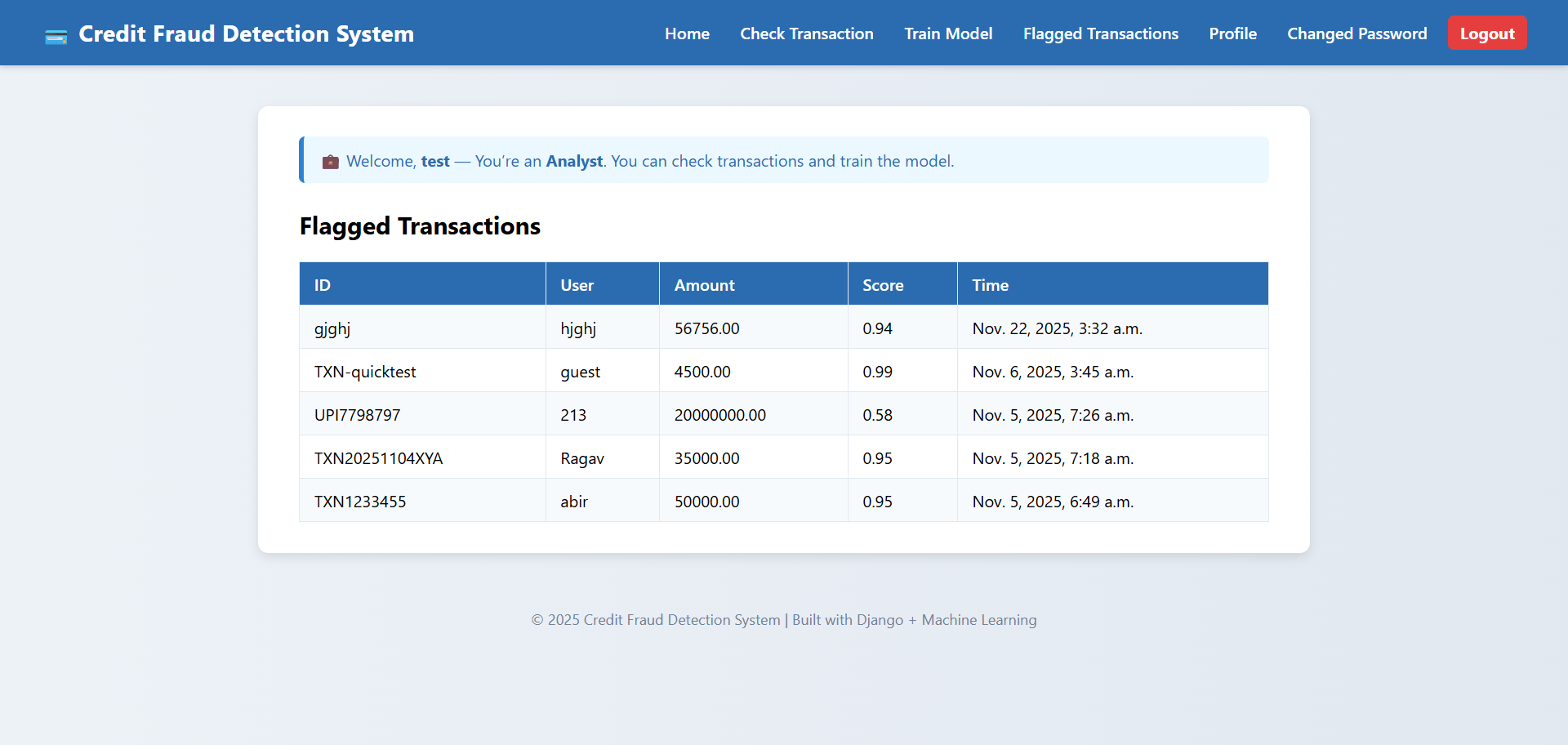Click the Time column header

pyautogui.click(x=990, y=285)
